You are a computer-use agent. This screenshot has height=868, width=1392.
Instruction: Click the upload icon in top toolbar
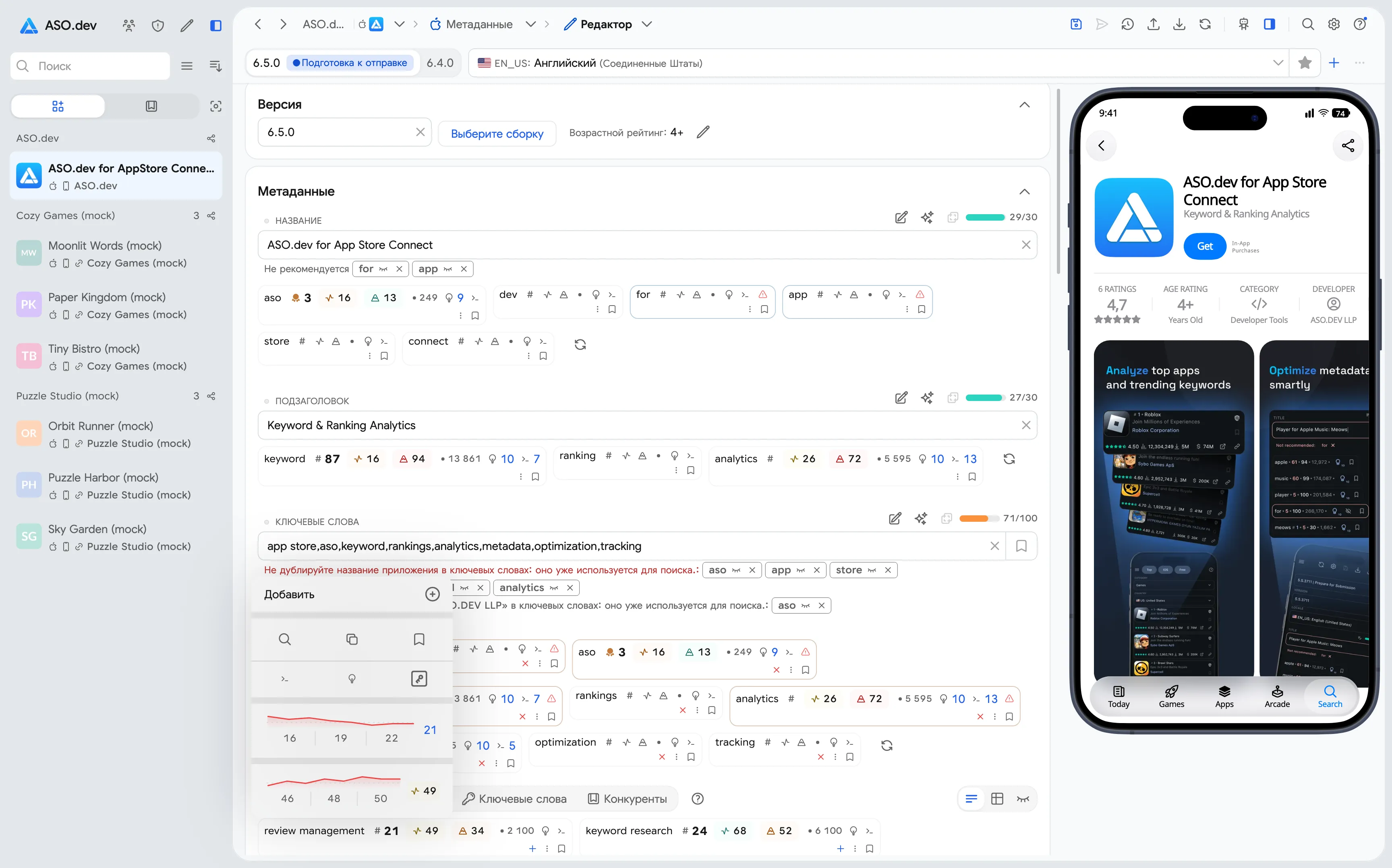[1153, 24]
